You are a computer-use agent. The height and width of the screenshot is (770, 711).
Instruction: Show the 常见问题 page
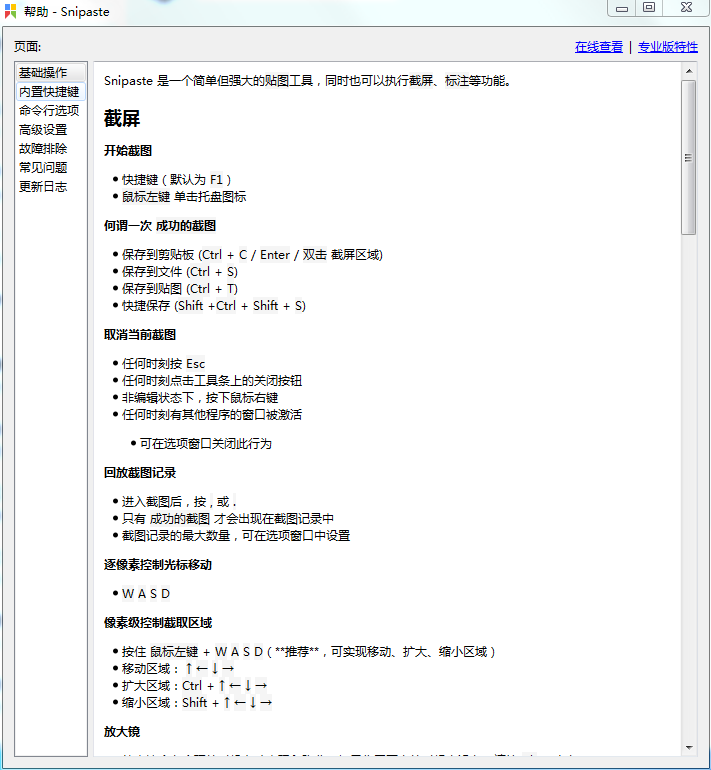[x=43, y=167]
